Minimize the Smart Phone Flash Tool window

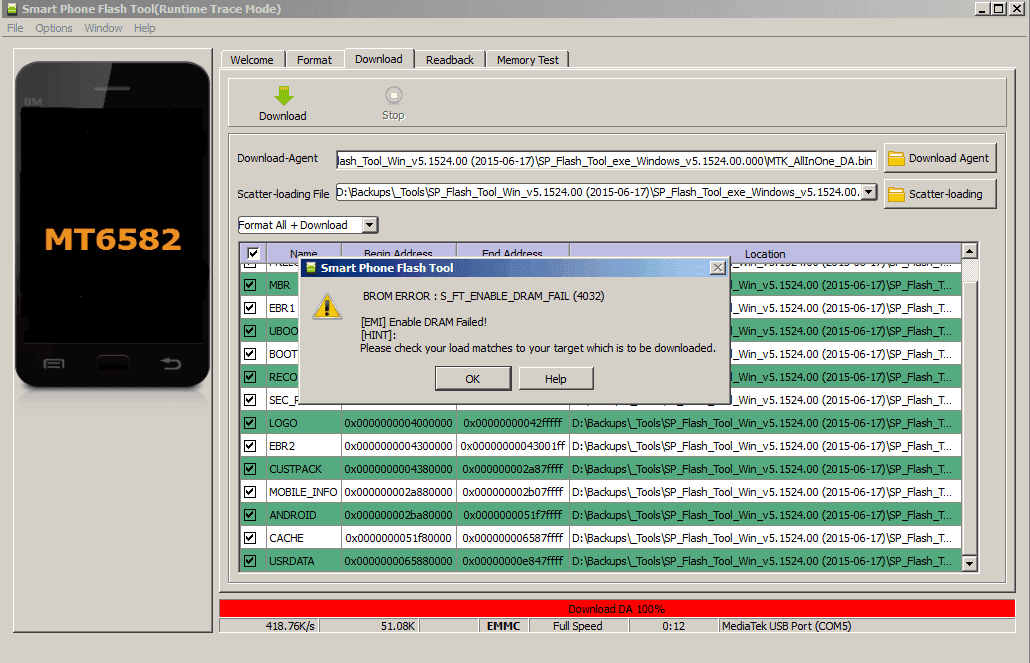click(x=982, y=9)
